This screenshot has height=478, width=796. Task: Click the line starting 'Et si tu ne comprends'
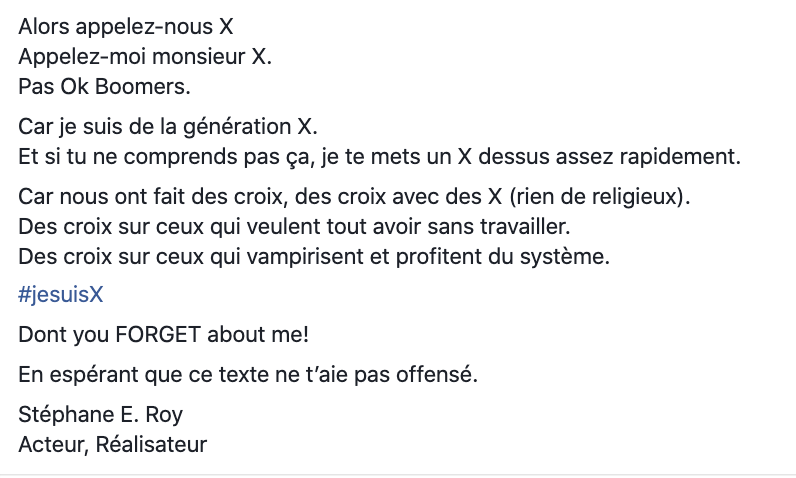tap(380, 157)
